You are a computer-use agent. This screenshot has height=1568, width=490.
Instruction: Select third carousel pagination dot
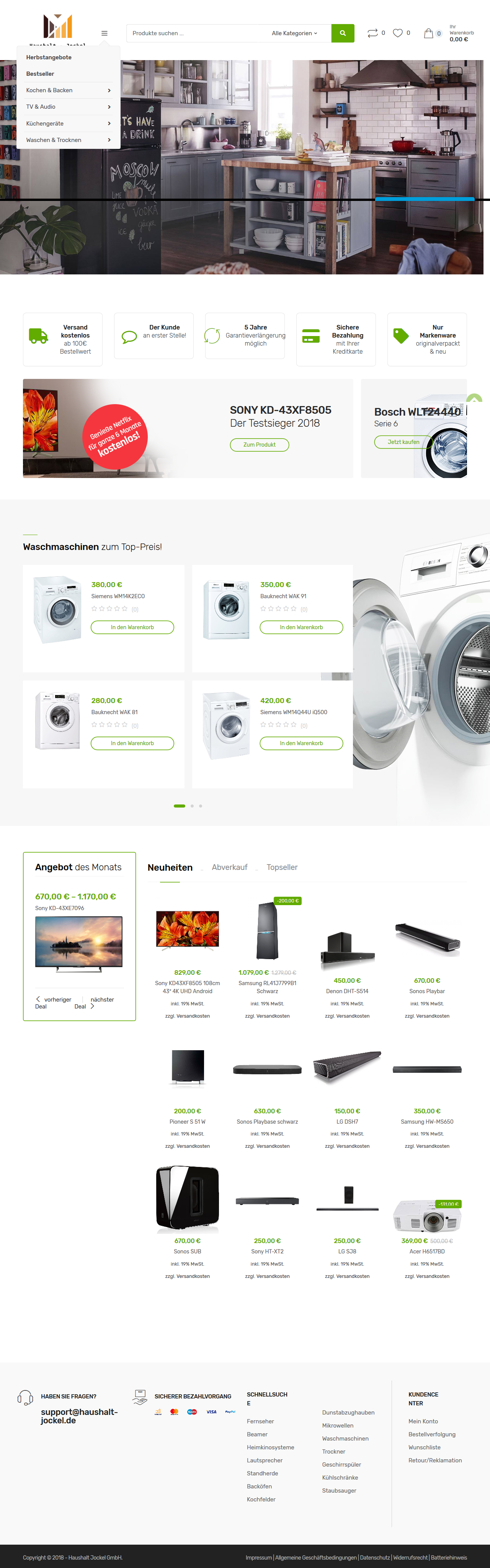(x=200, y=805)
